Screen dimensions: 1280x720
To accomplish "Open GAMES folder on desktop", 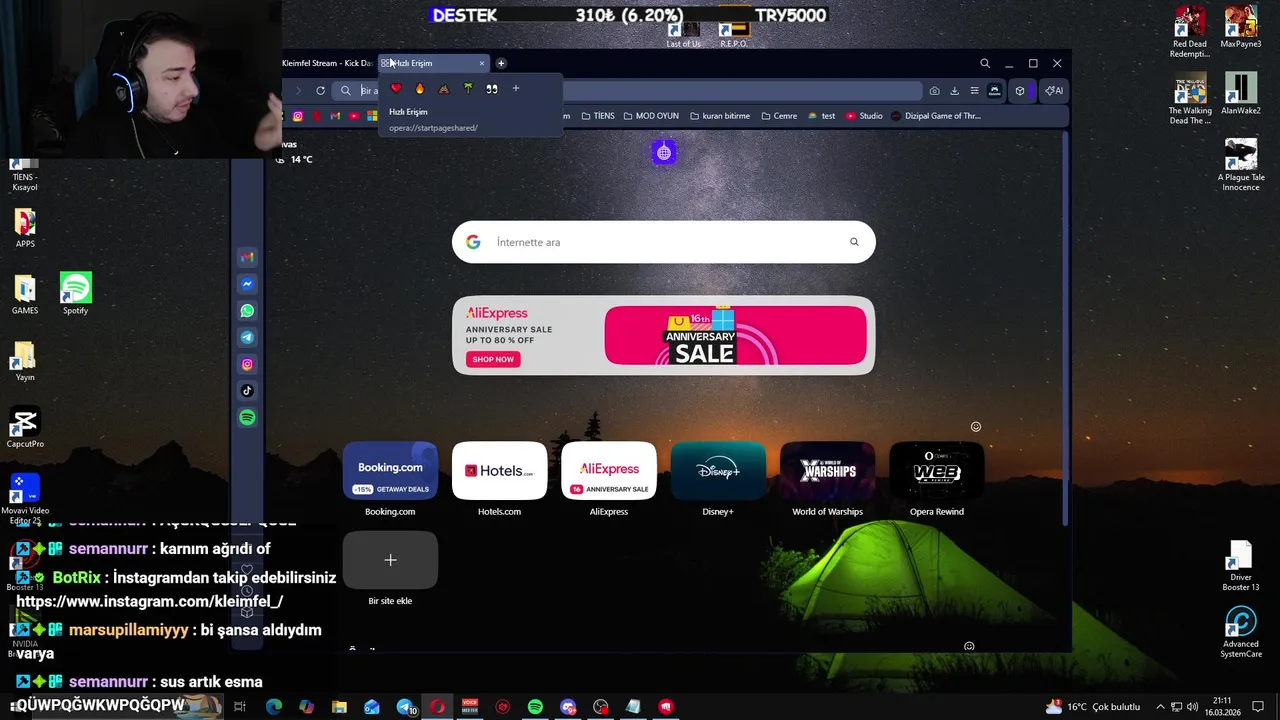I will 25,294.
